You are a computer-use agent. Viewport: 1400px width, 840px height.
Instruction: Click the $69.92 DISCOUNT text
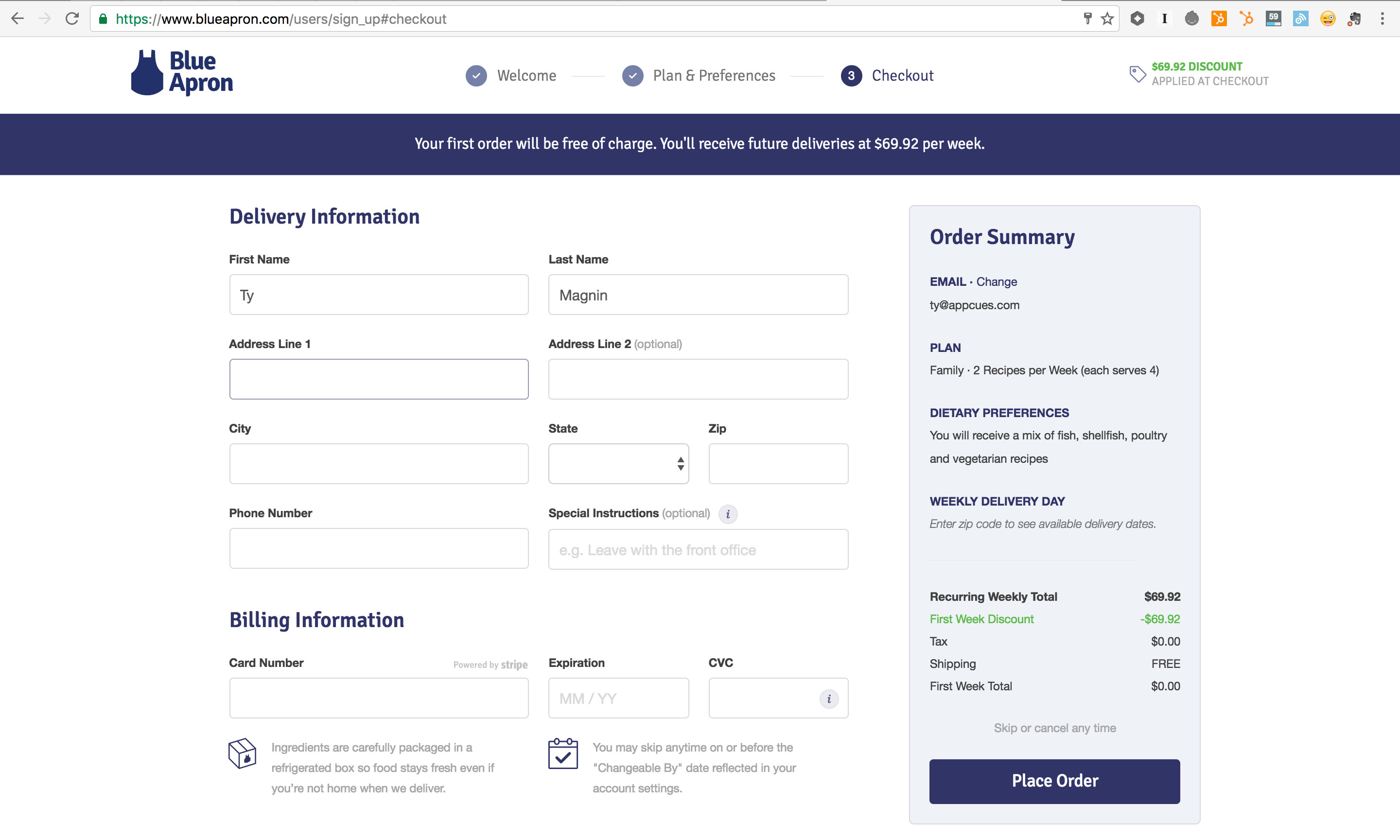pos(1197,67)
